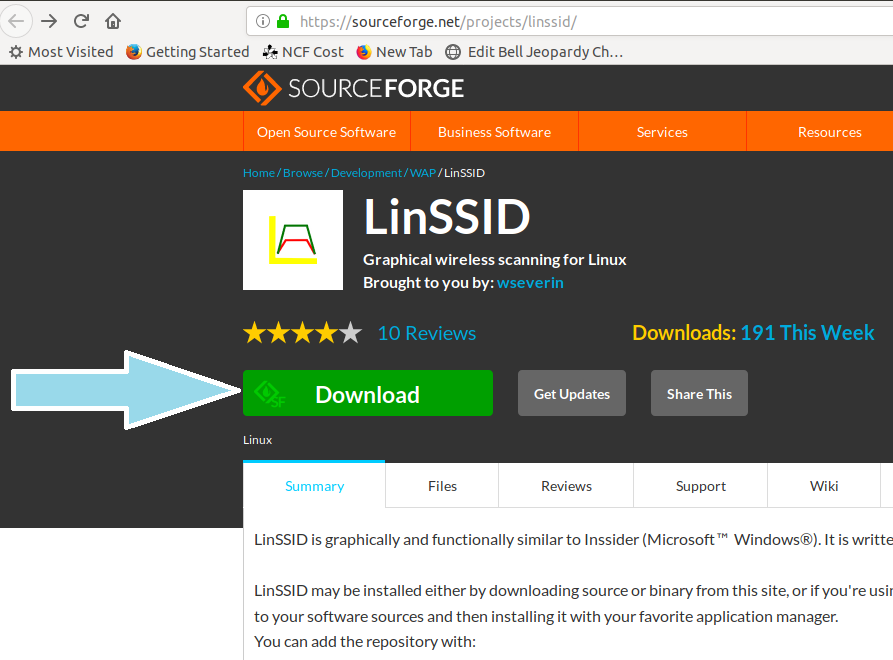Open the browser home page icon
This screenshot has height=660, width=893.
coord(113,22)
